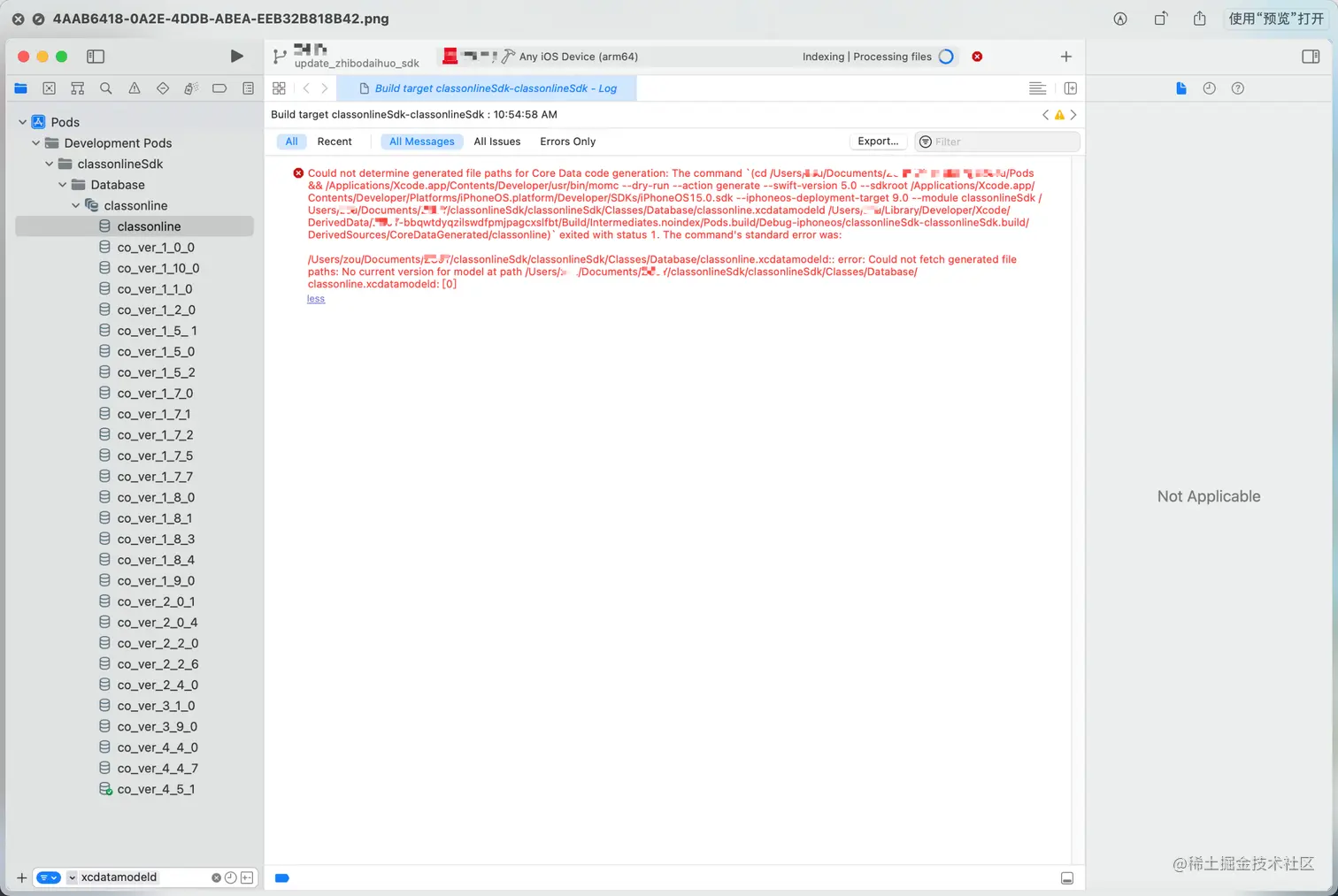Switch to the Errors Only tab
The height and width of the screenshot is (896, 1338).
click(x=567, y=142)
